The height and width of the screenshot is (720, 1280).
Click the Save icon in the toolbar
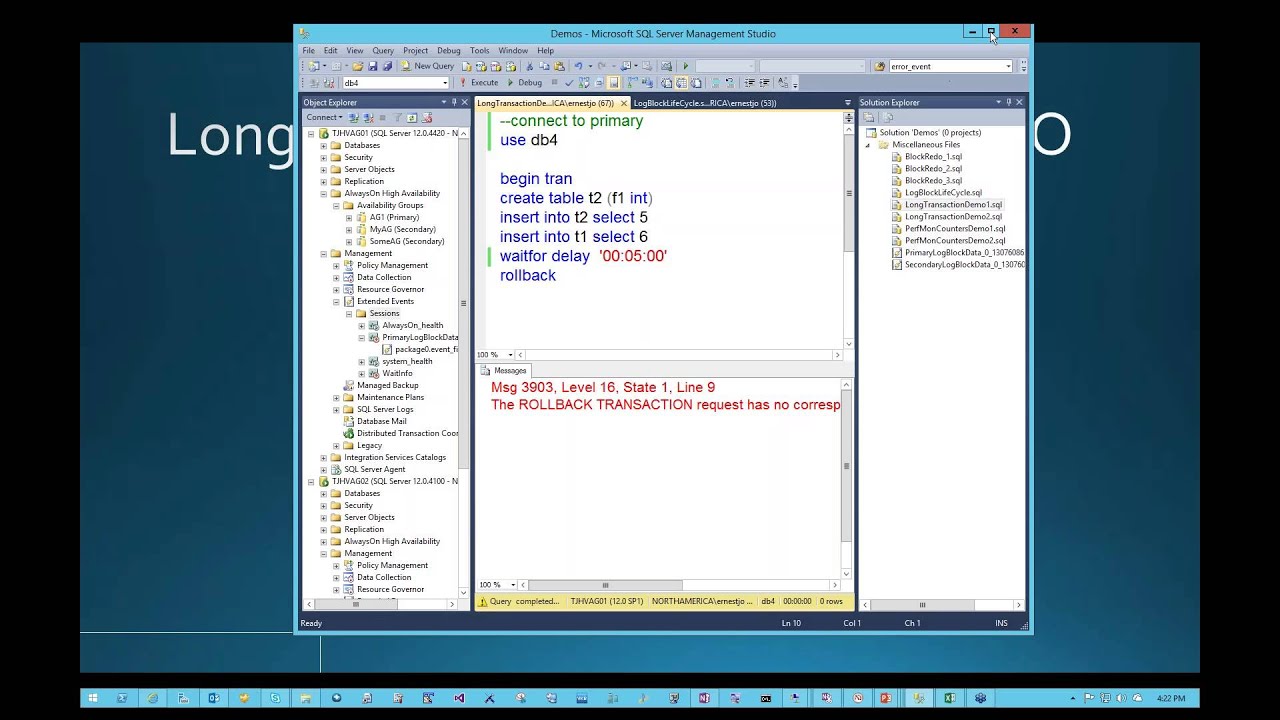(372, 66)
